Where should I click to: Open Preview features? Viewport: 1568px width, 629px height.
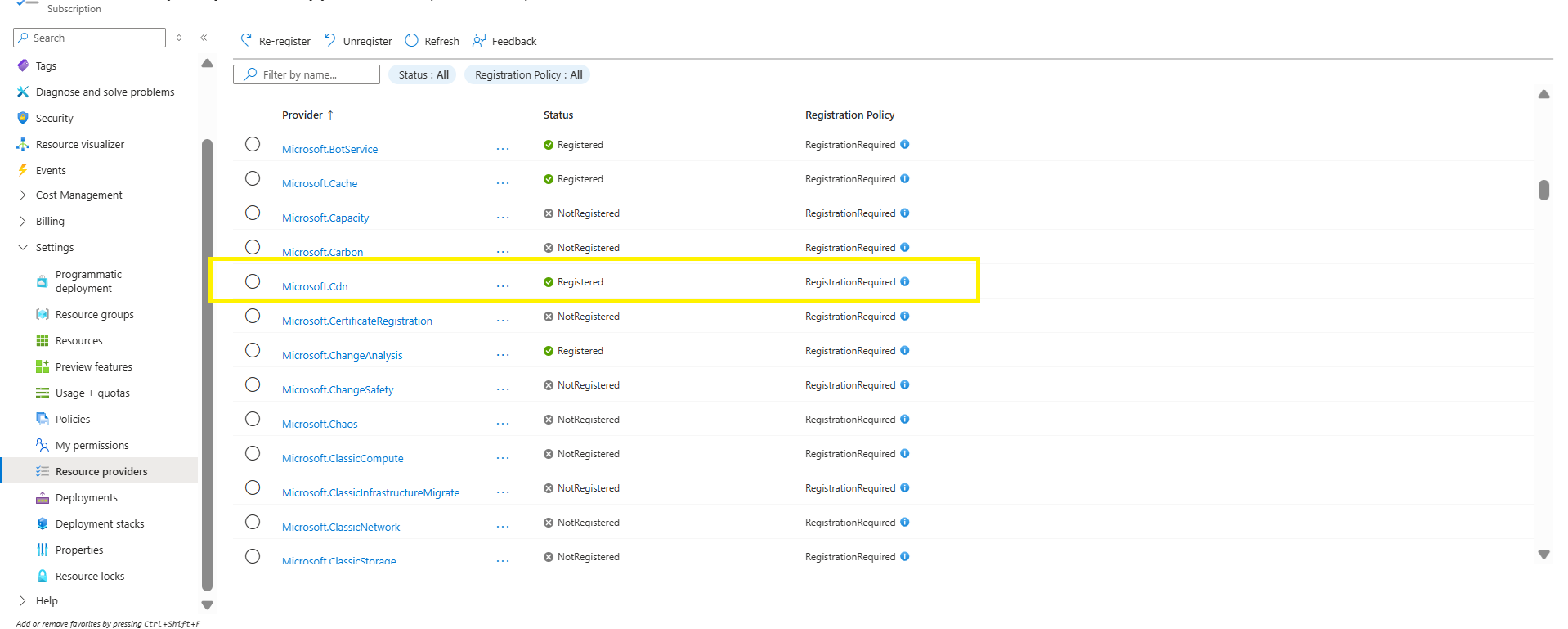(x=93, y=366)
